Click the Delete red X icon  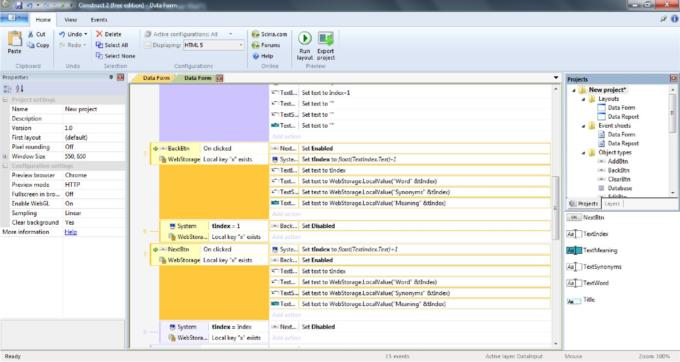[99, 34]
